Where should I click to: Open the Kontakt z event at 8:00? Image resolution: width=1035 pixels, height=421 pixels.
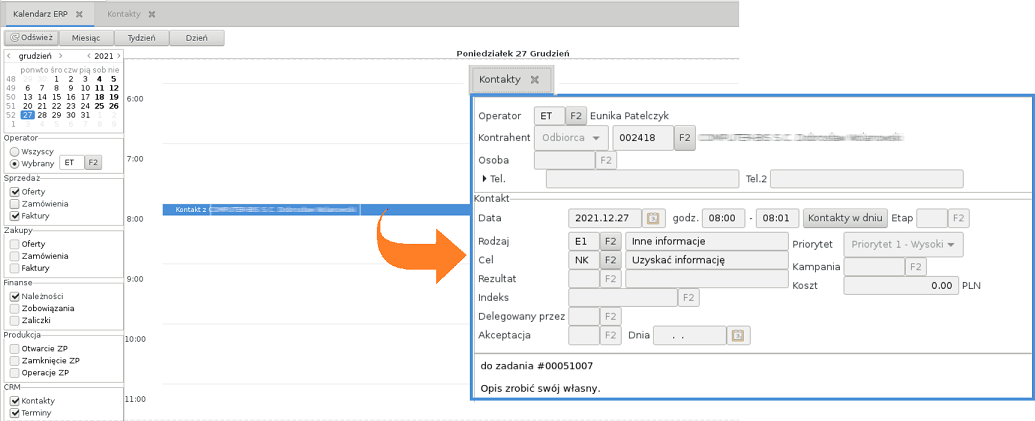click(315, 210)
